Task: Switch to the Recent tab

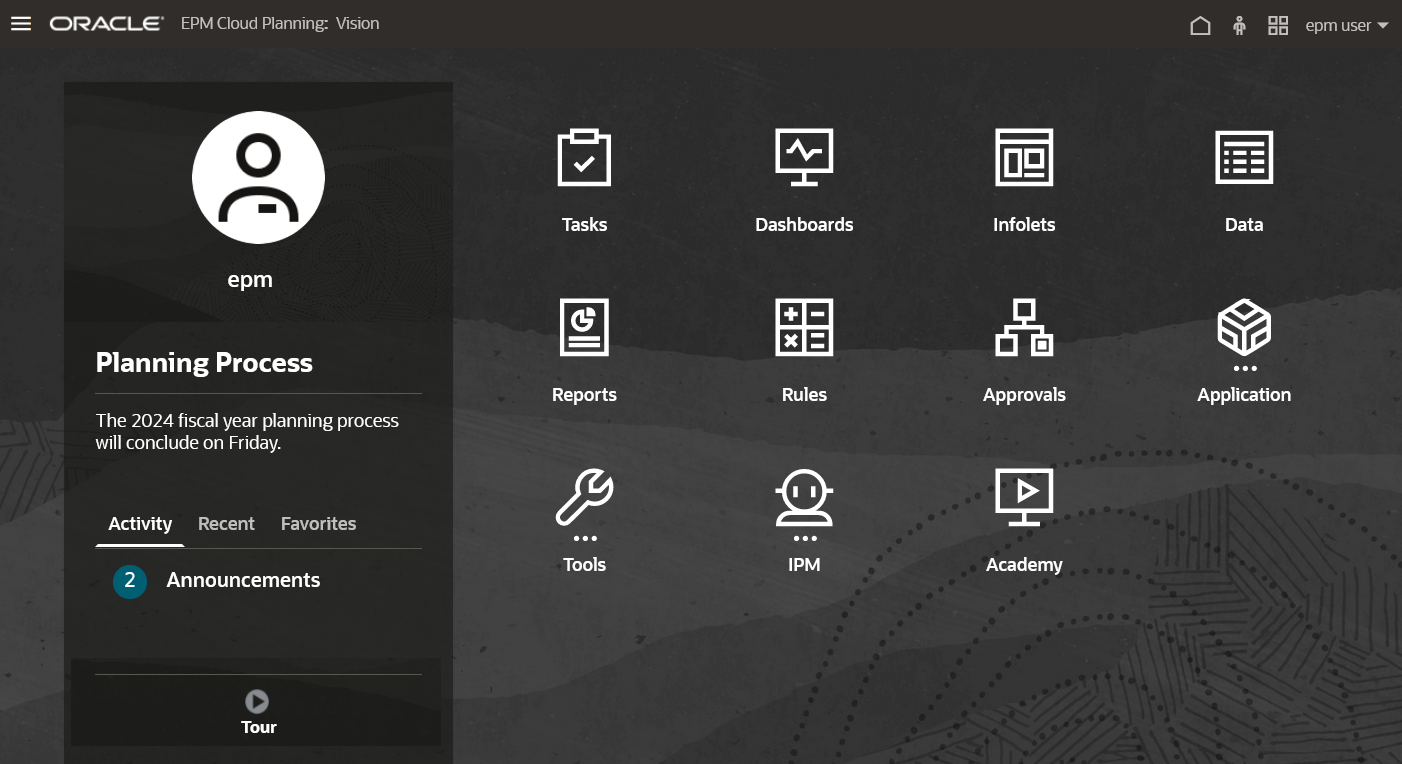Action: (x=226, y=524)
